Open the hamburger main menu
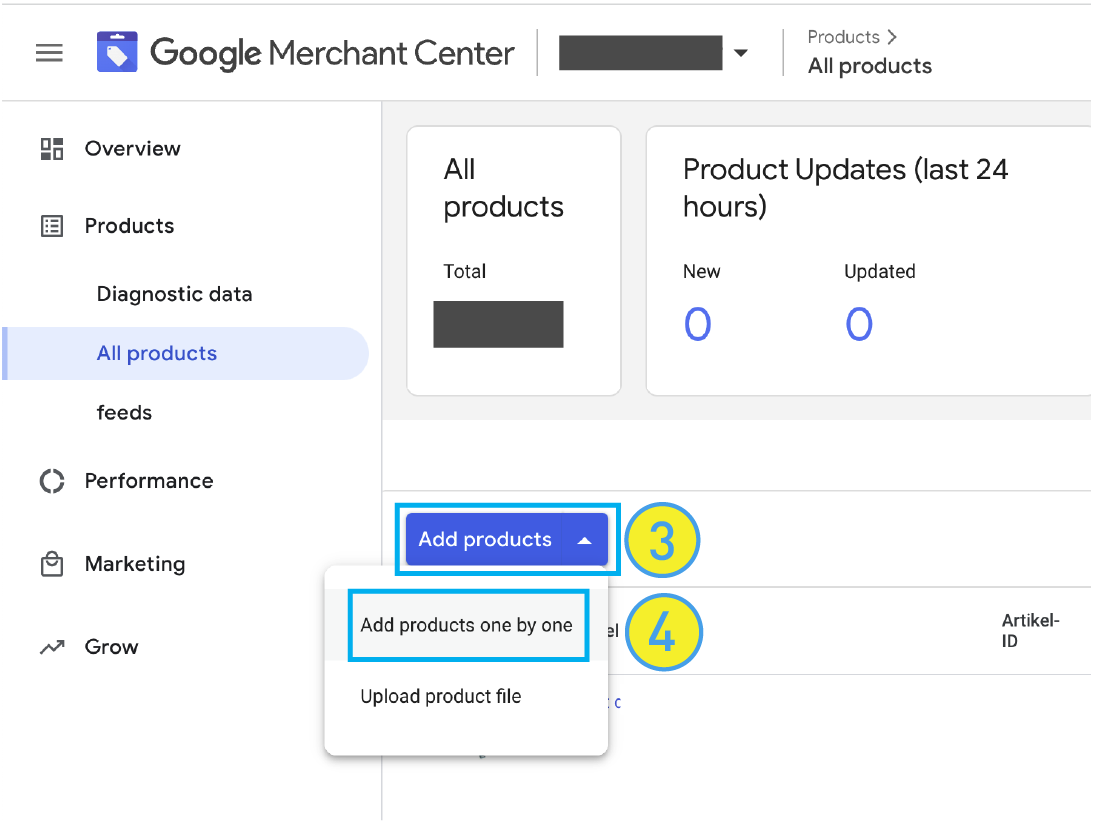Viewport: 1094px width, 823px height. [49, 53]
